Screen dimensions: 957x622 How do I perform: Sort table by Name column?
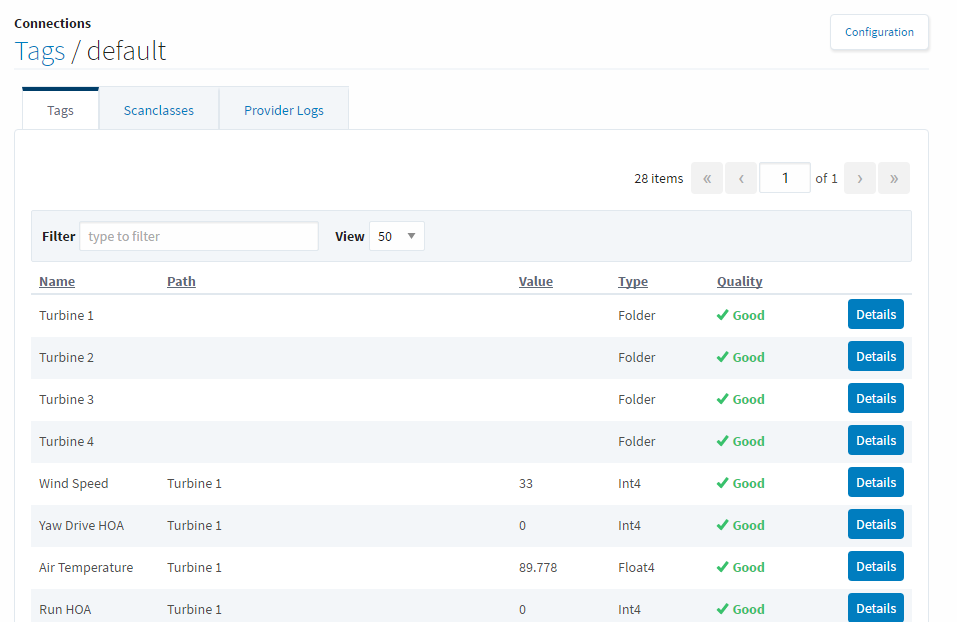[x=57, y=281]
